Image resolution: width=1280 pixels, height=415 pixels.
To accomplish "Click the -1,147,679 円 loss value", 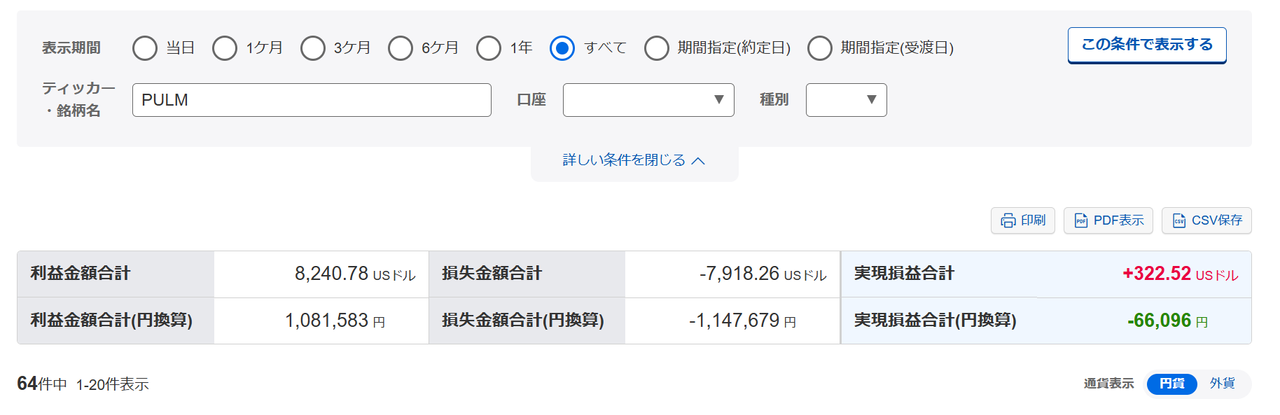I will (x=742, y=321).
